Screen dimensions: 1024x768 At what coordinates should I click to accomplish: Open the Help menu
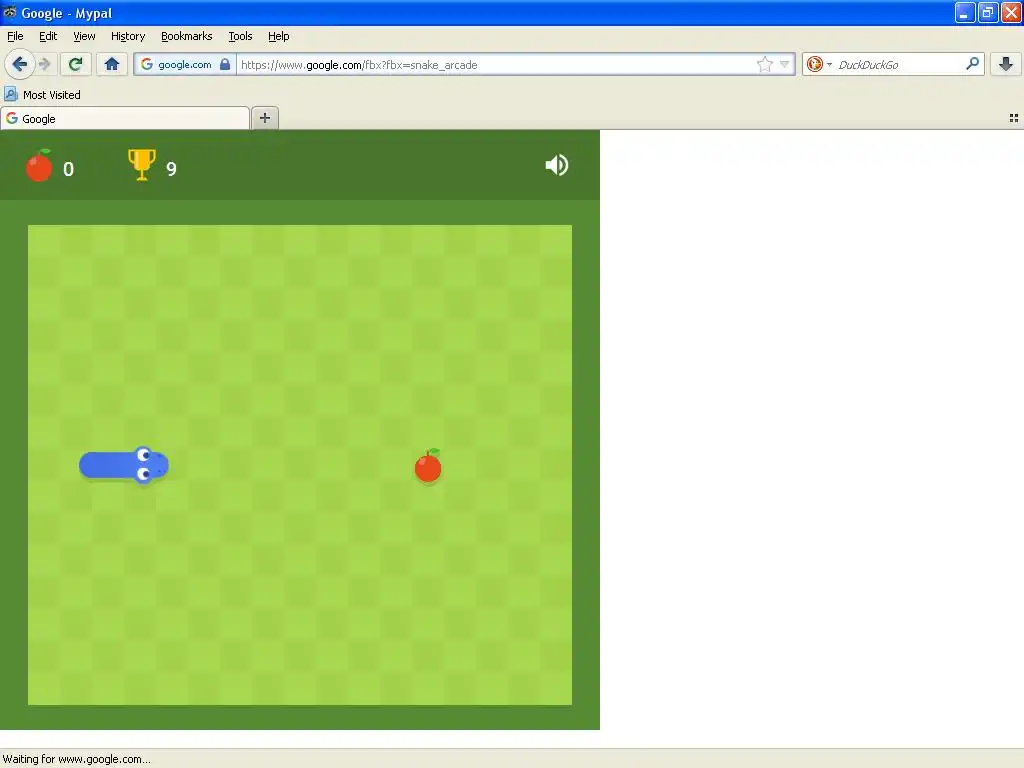(279, 36)
